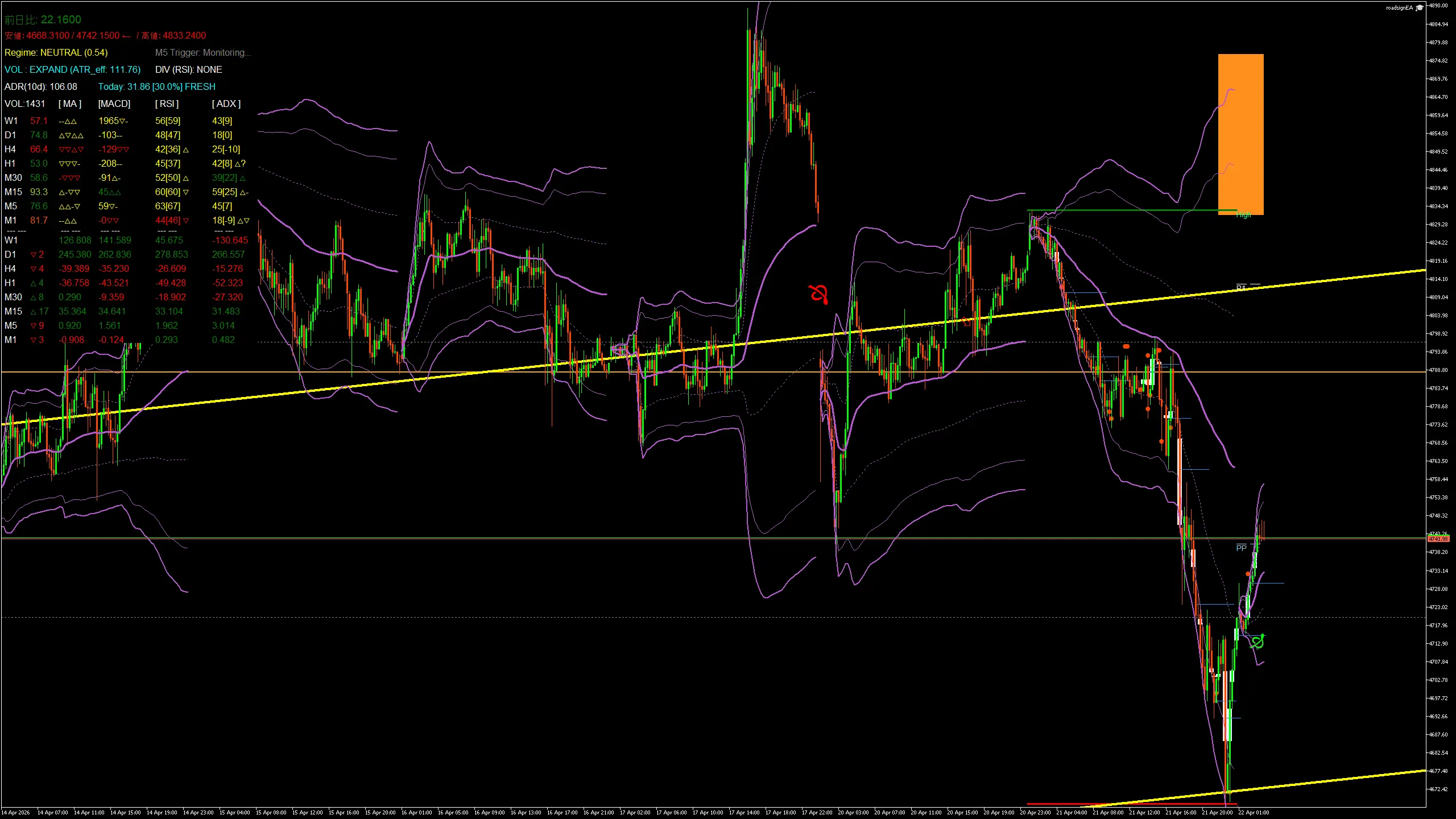This screenshot has width=1456, height=819.
Task: Click the red down-triangle beside the M5 dashboard row
Action: click(35, 325)
